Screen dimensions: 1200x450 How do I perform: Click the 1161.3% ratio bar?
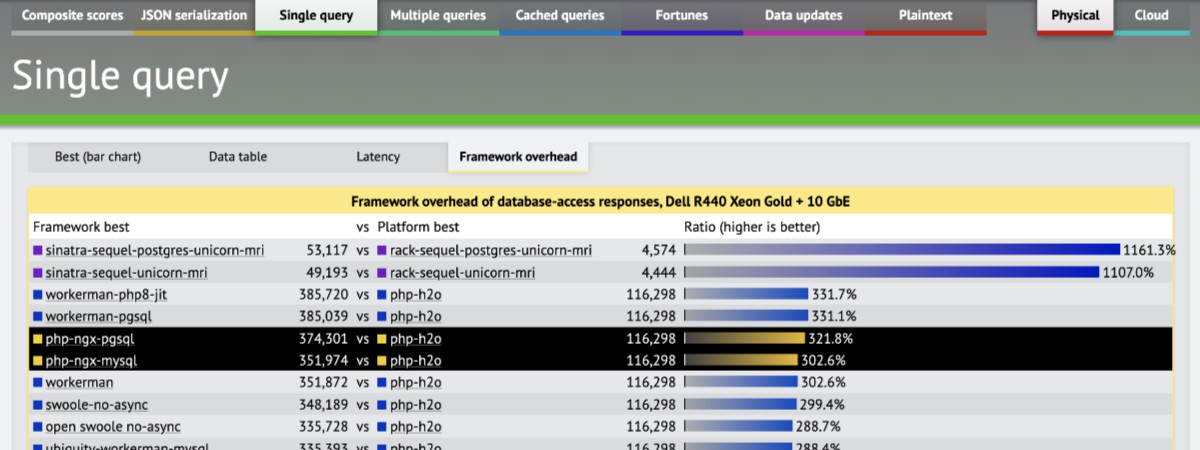point(901,250)
